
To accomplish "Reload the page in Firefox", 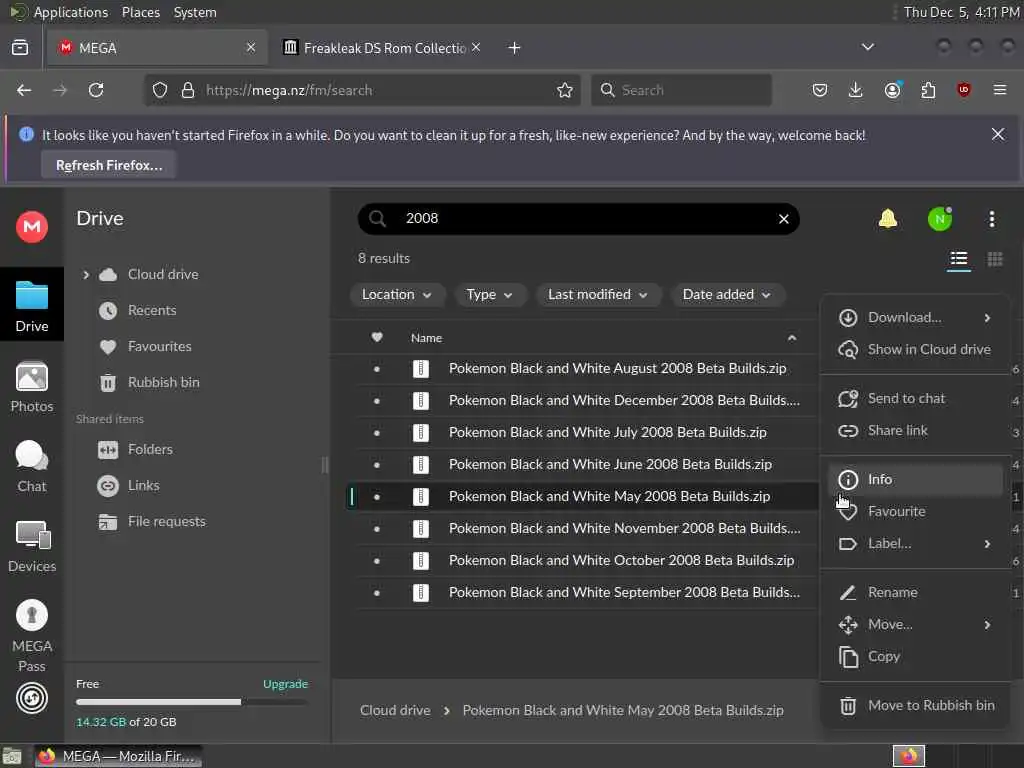I will 96,90.
